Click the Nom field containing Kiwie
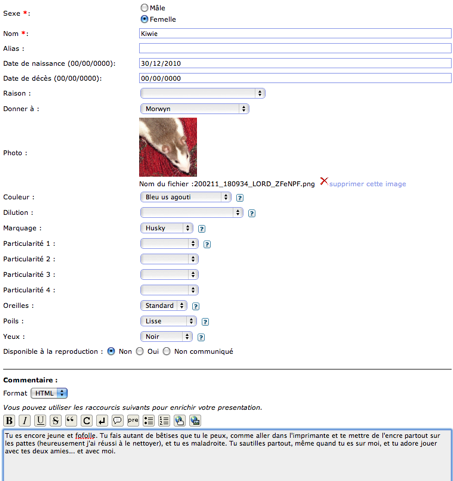Image resolution: width=453 pixels, height=481 pixels. (295, 33)
